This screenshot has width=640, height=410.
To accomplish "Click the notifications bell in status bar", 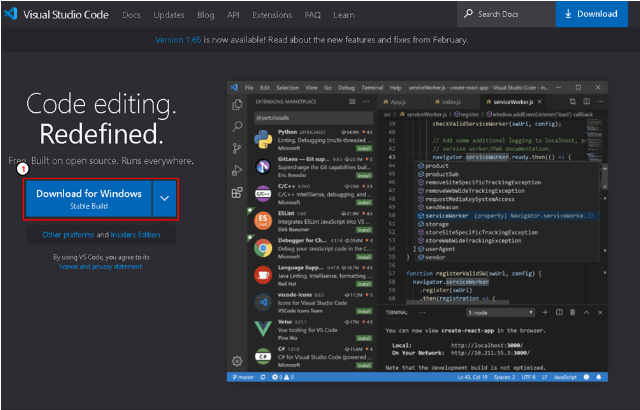I will point(599,377).
